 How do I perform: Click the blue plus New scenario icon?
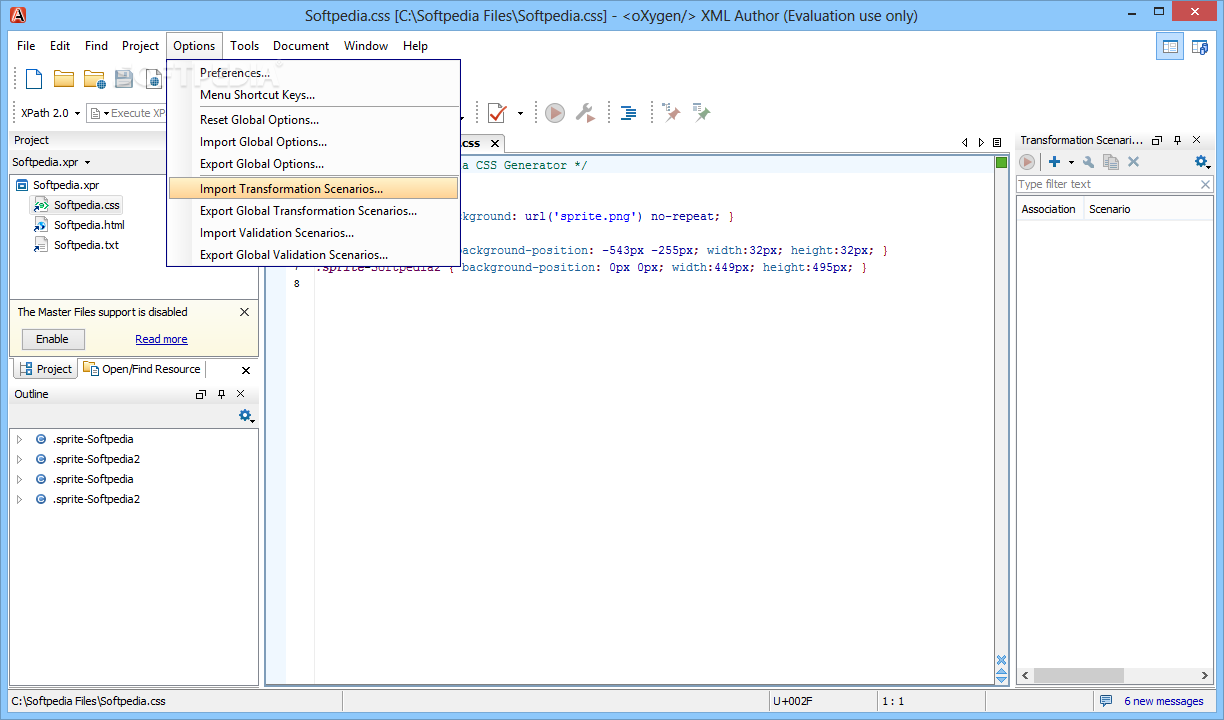pos(1054,162)
